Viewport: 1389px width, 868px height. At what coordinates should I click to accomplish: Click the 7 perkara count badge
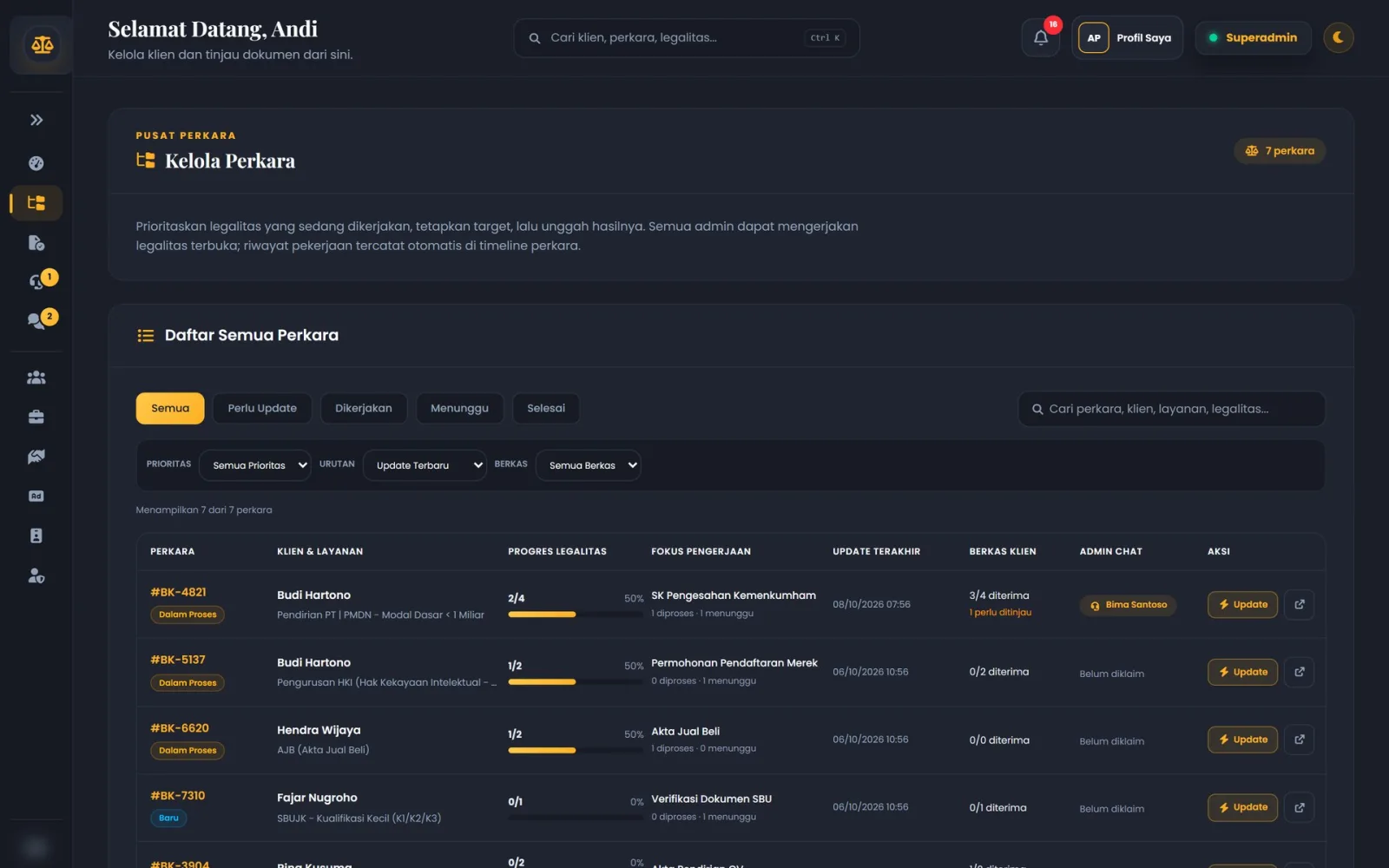coord(1280,151)
